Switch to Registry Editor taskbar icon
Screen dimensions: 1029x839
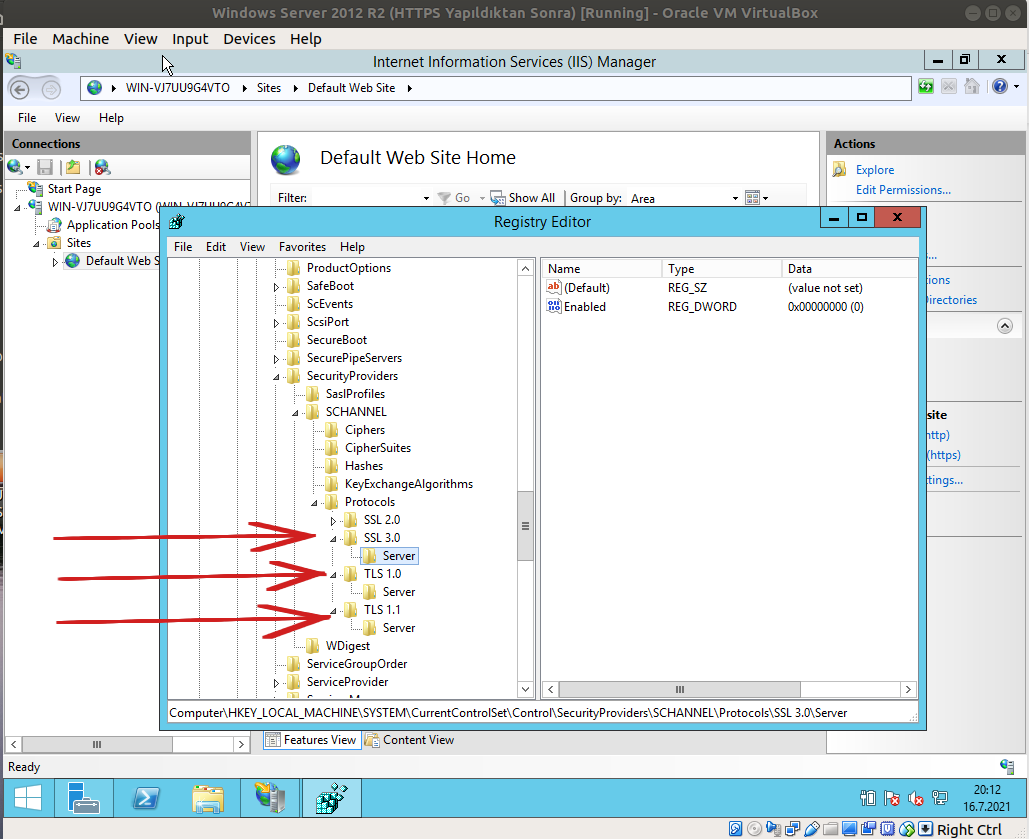(x=332, y=798)
